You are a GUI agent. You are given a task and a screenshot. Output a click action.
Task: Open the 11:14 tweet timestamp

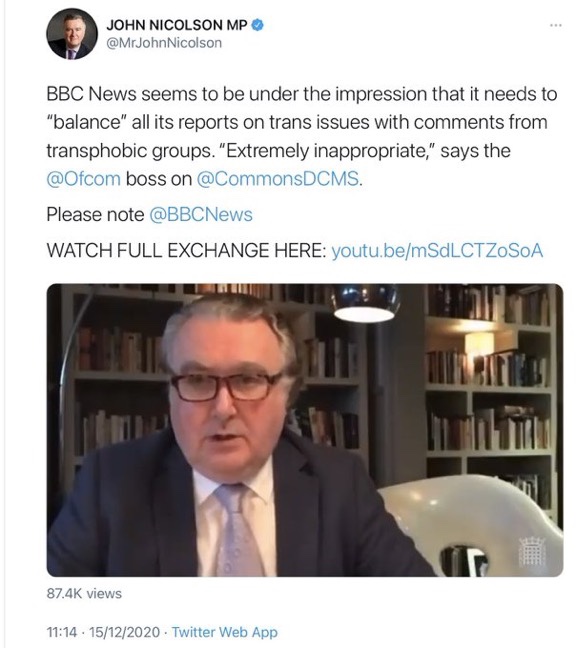[62, 632]
